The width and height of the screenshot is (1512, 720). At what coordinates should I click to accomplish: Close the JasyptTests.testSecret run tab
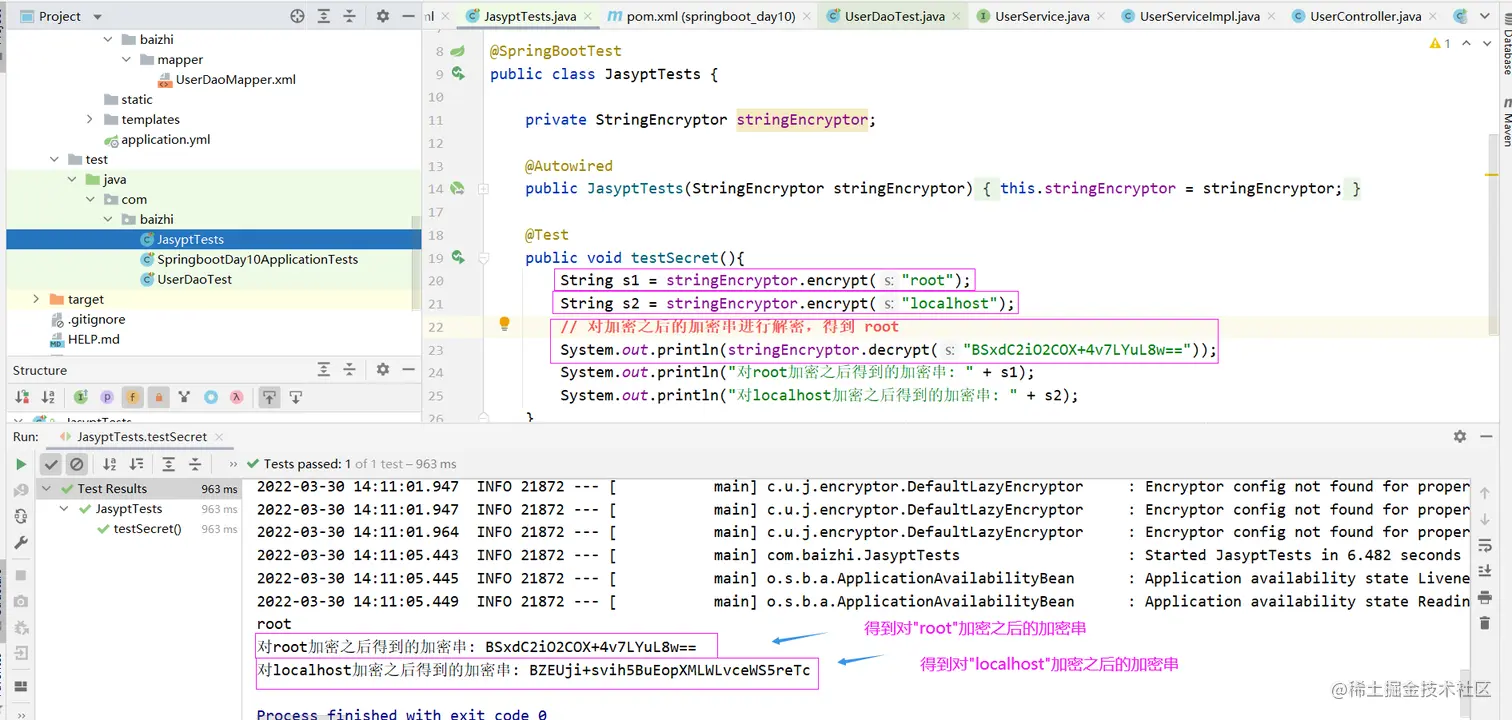(x=217, y=437)
